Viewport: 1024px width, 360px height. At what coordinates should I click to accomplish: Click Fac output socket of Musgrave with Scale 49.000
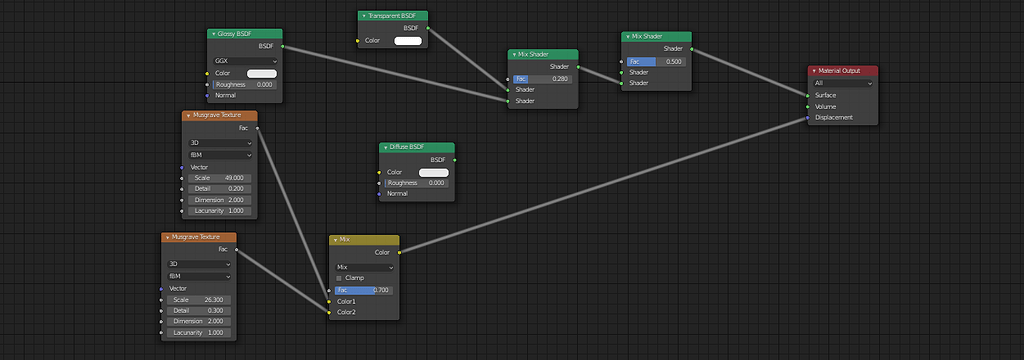coord(257,128)
